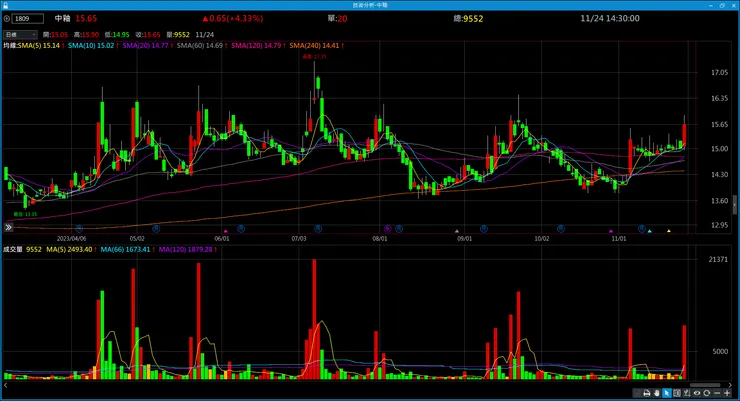Select the arrow pointer tool
This screenshot has width=740, height=401.
(666, 393)
